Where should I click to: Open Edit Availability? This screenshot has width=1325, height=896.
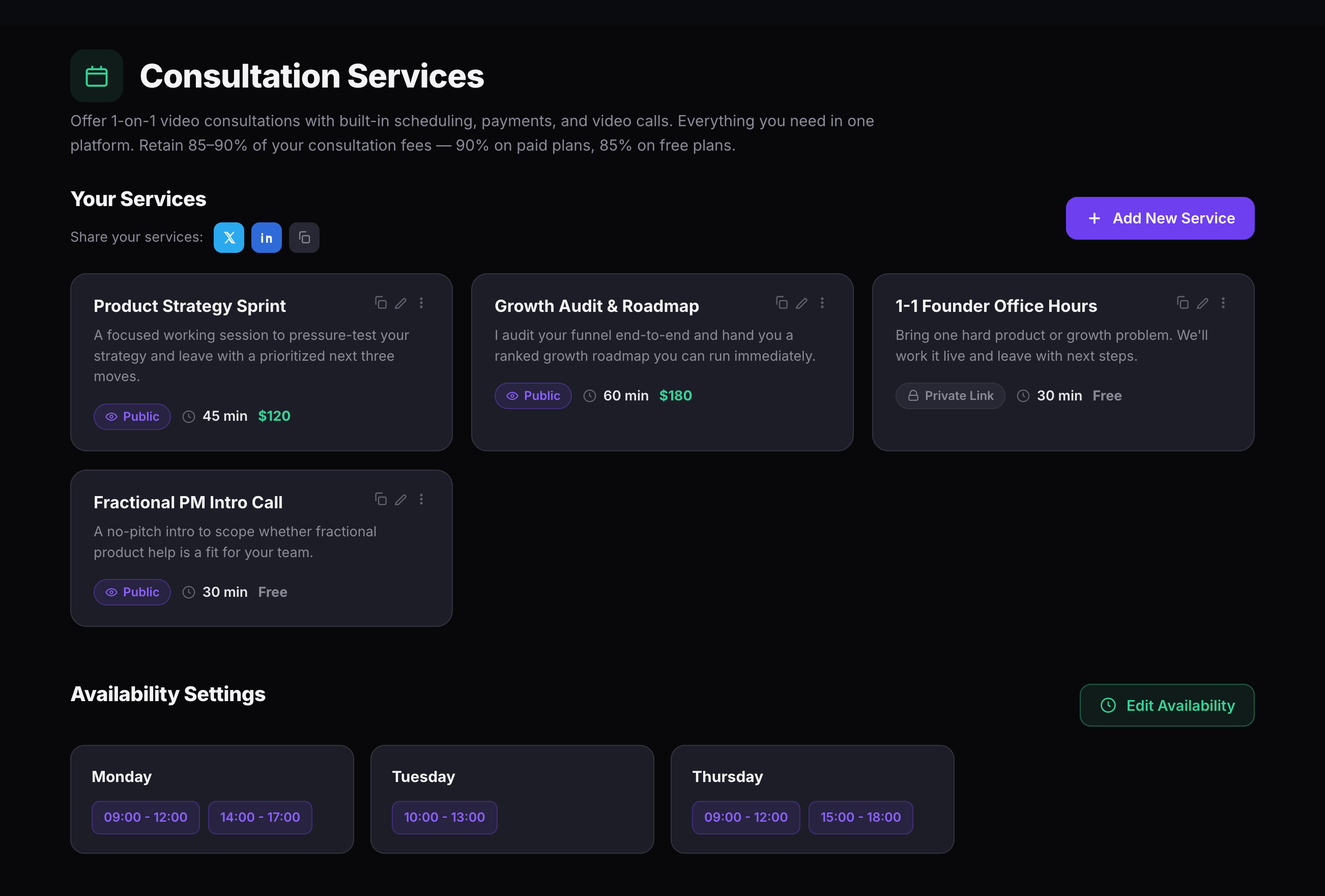coord(1167,705)
